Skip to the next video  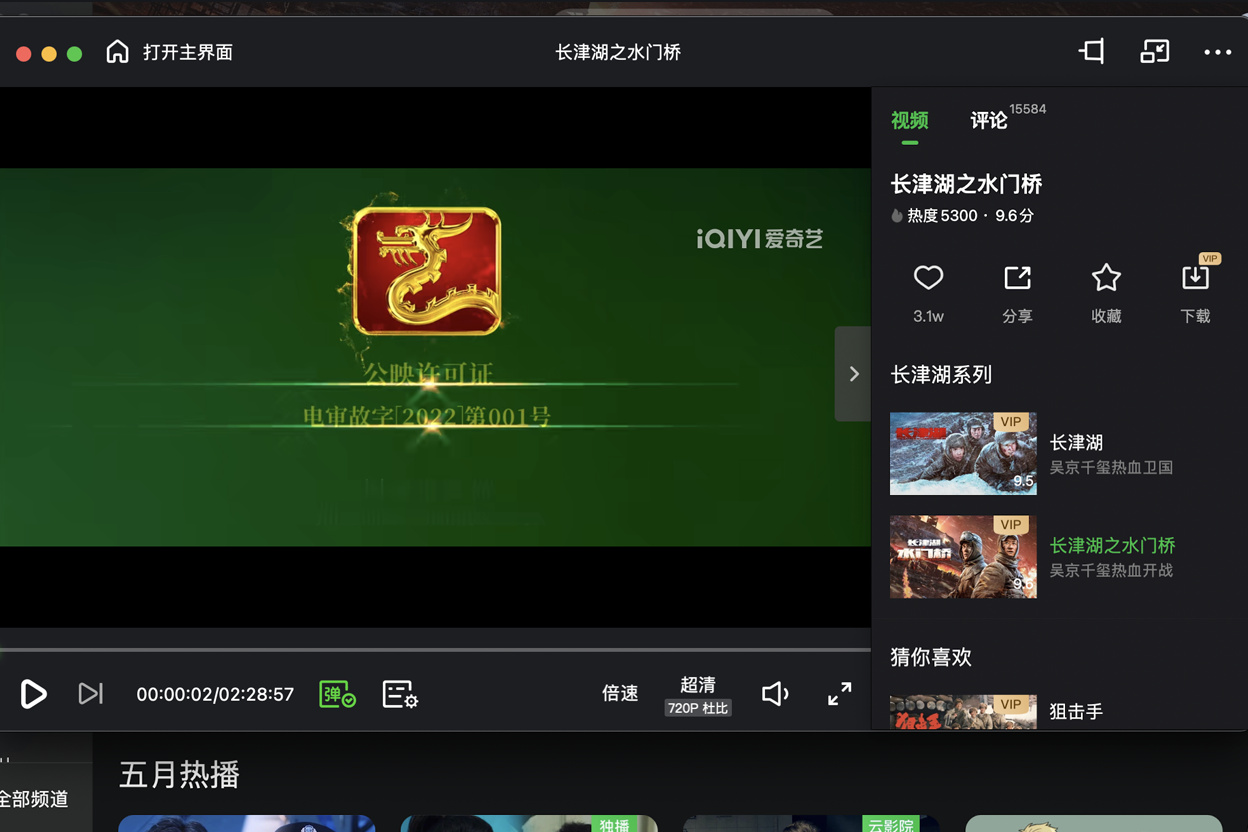click(90, 693)
